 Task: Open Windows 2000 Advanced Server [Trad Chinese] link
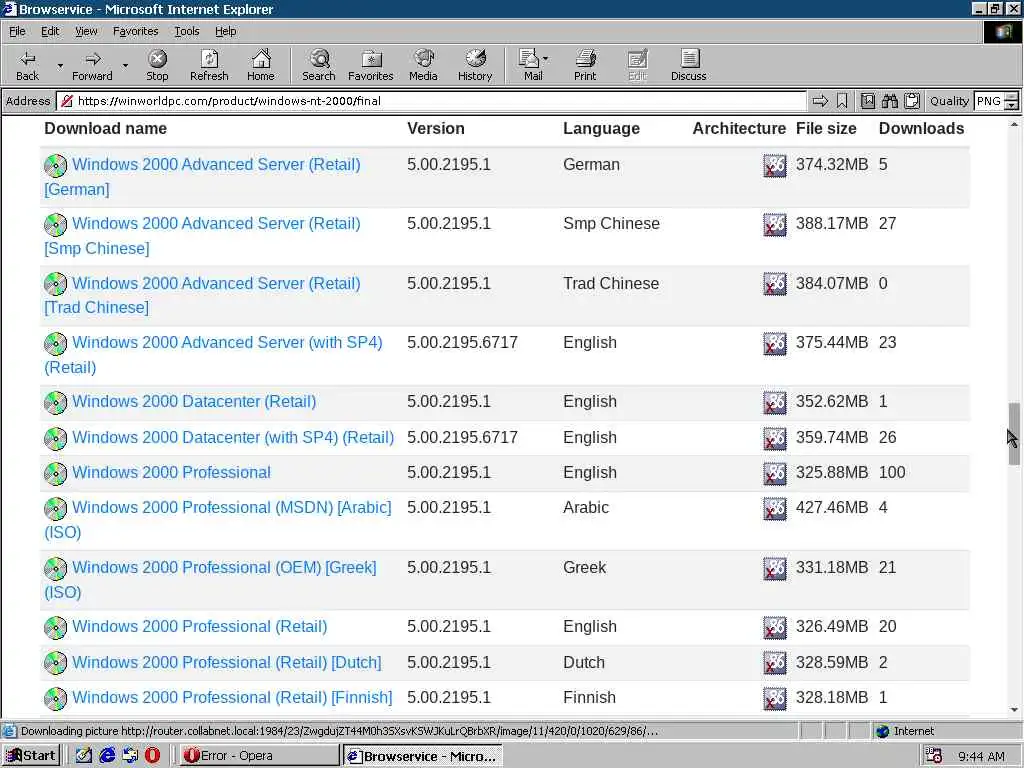click(202, 295)
